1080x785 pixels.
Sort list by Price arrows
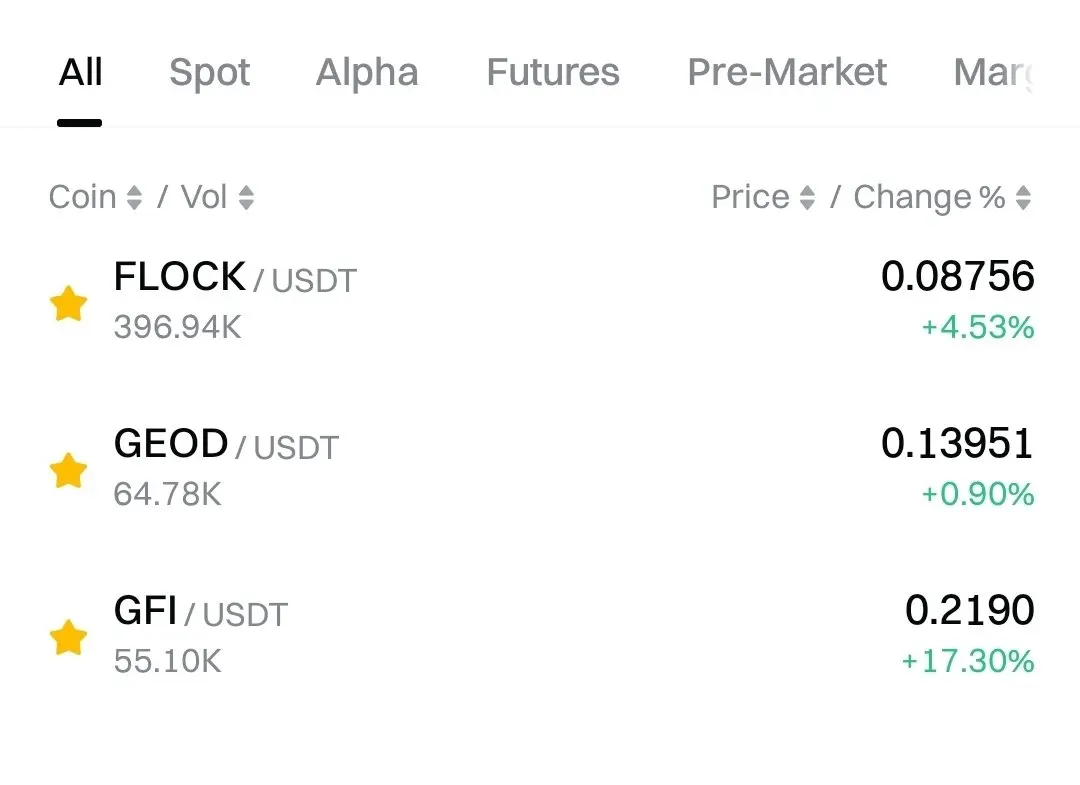pyautogui.click(x=807, y=198)
